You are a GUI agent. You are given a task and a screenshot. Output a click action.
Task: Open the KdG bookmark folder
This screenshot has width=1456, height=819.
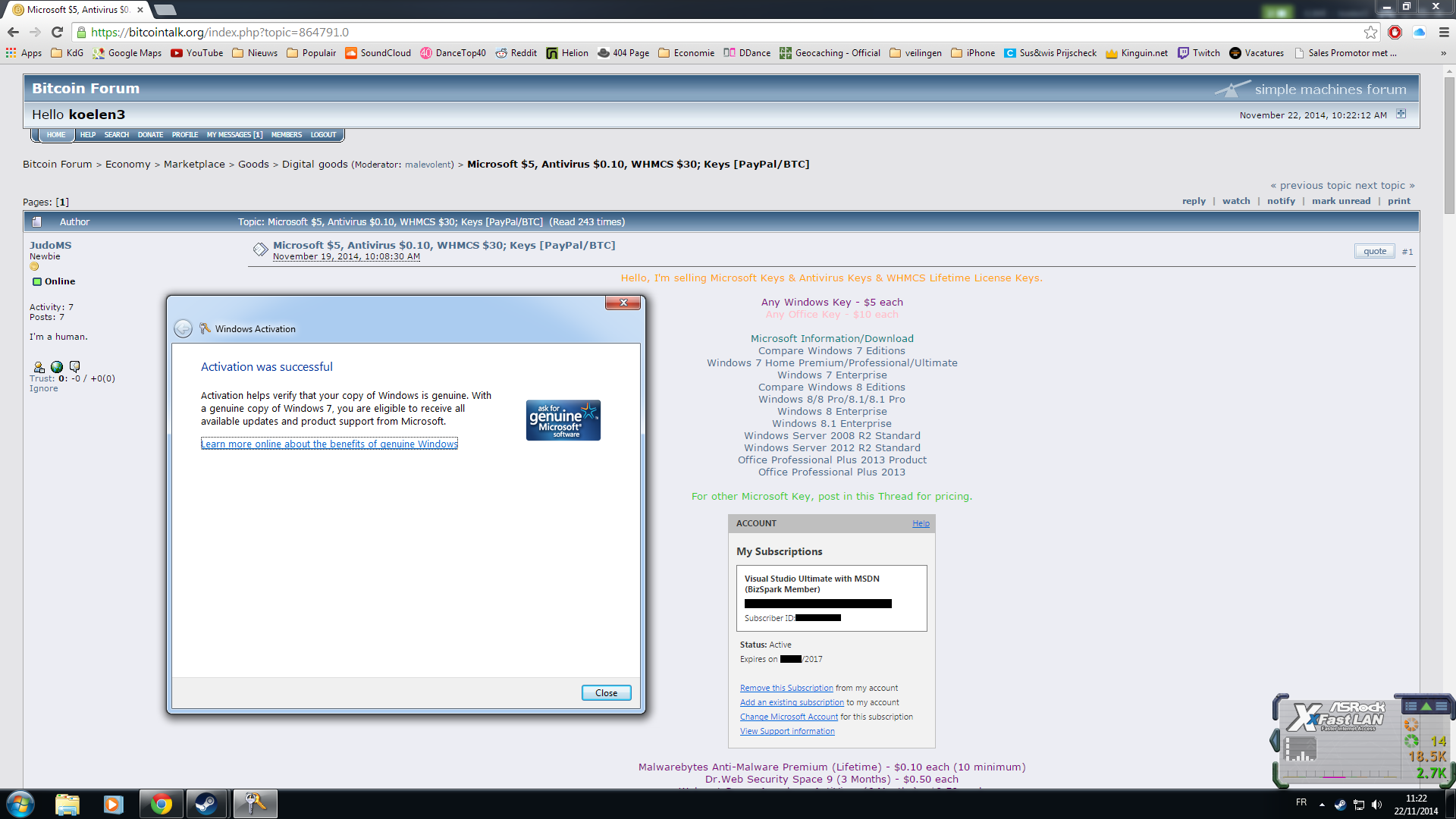pyautogui.click(x=67, y=53)
